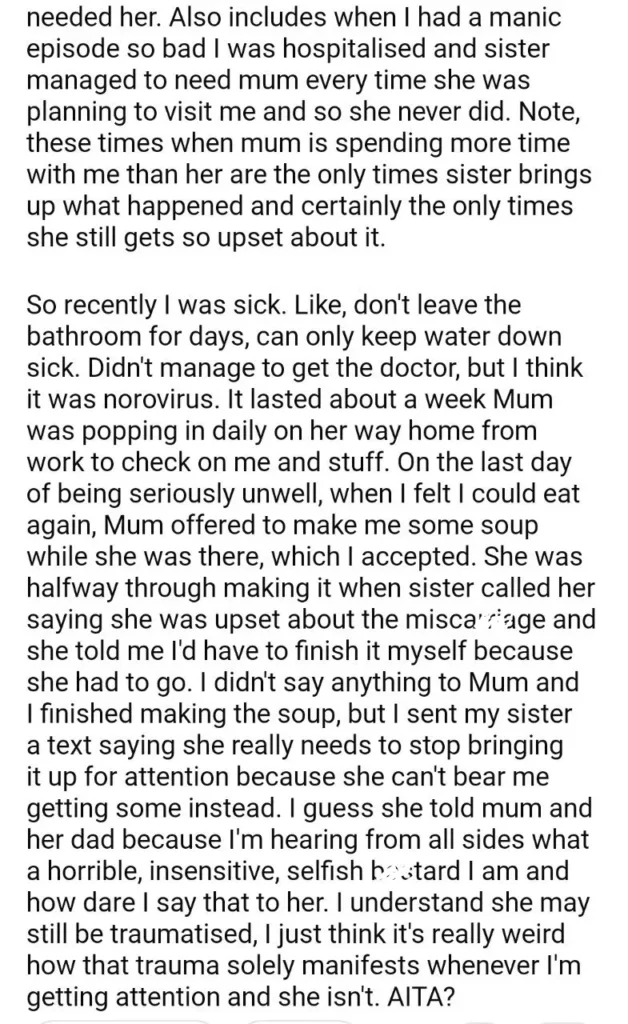
Task: Click "Note," in the first paragraph
Action: tap(550, 112)
